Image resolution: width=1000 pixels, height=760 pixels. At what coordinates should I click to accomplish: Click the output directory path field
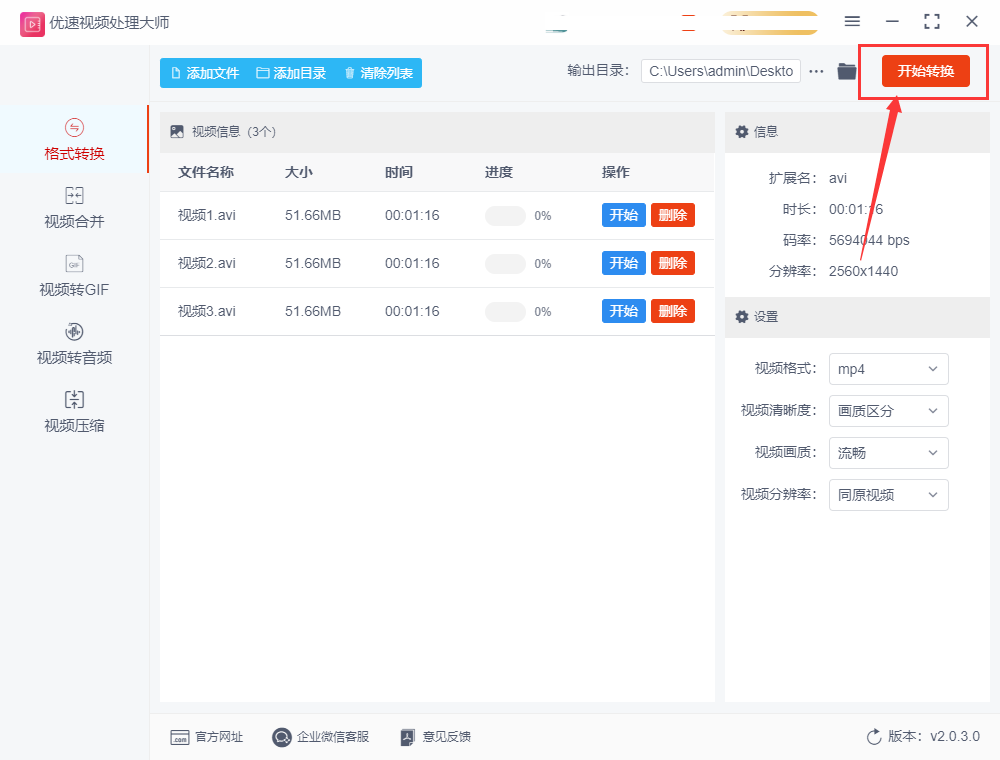720,71
